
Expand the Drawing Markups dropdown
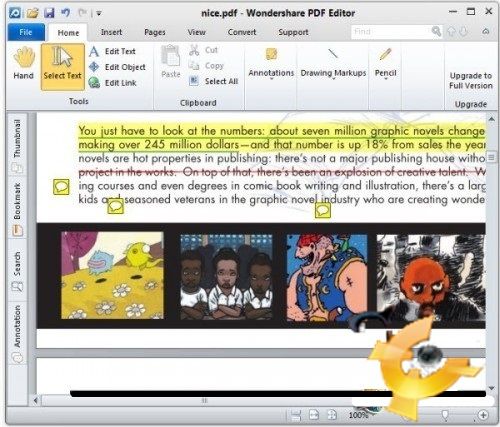click(333, 63)
